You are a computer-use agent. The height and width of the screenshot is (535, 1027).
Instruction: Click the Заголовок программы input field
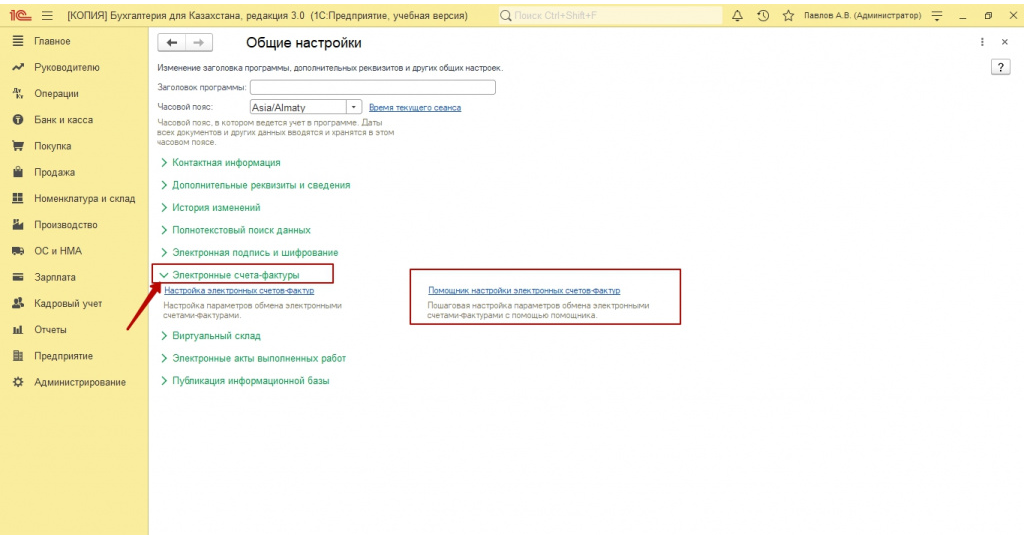click(x=372, y=88)
